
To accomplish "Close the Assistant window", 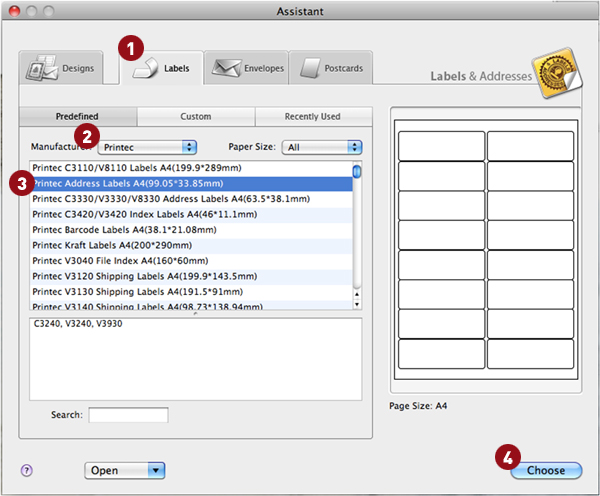I will (x=14, y=11).
